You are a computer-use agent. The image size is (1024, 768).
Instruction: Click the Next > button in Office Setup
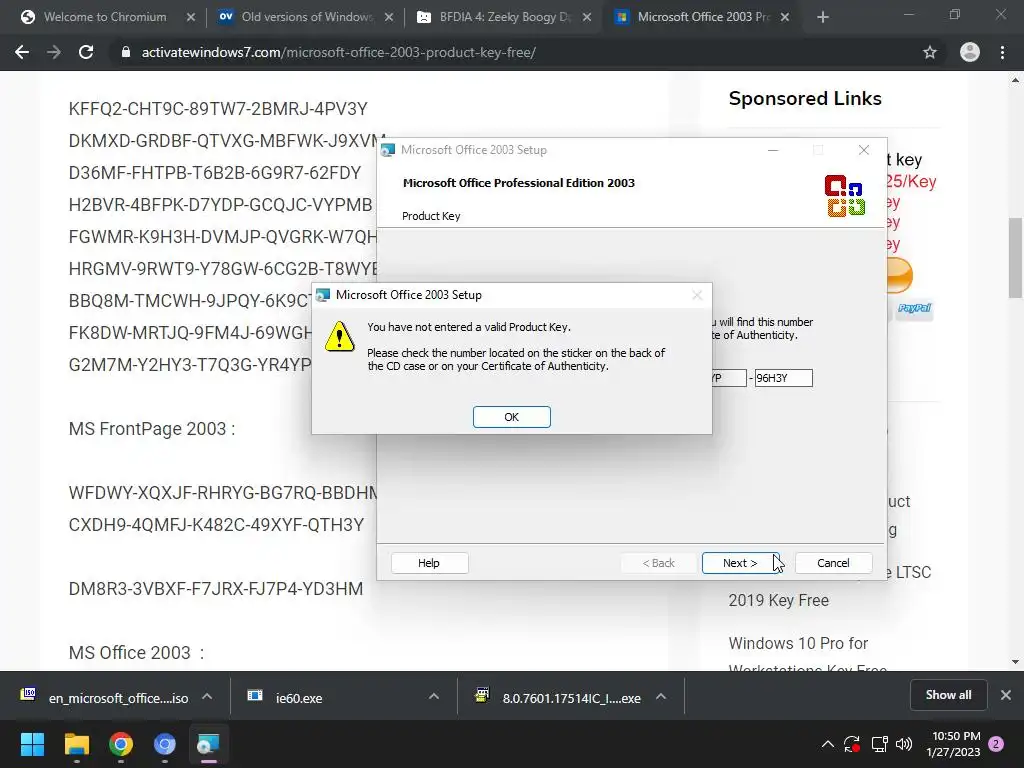pos(740,563)
